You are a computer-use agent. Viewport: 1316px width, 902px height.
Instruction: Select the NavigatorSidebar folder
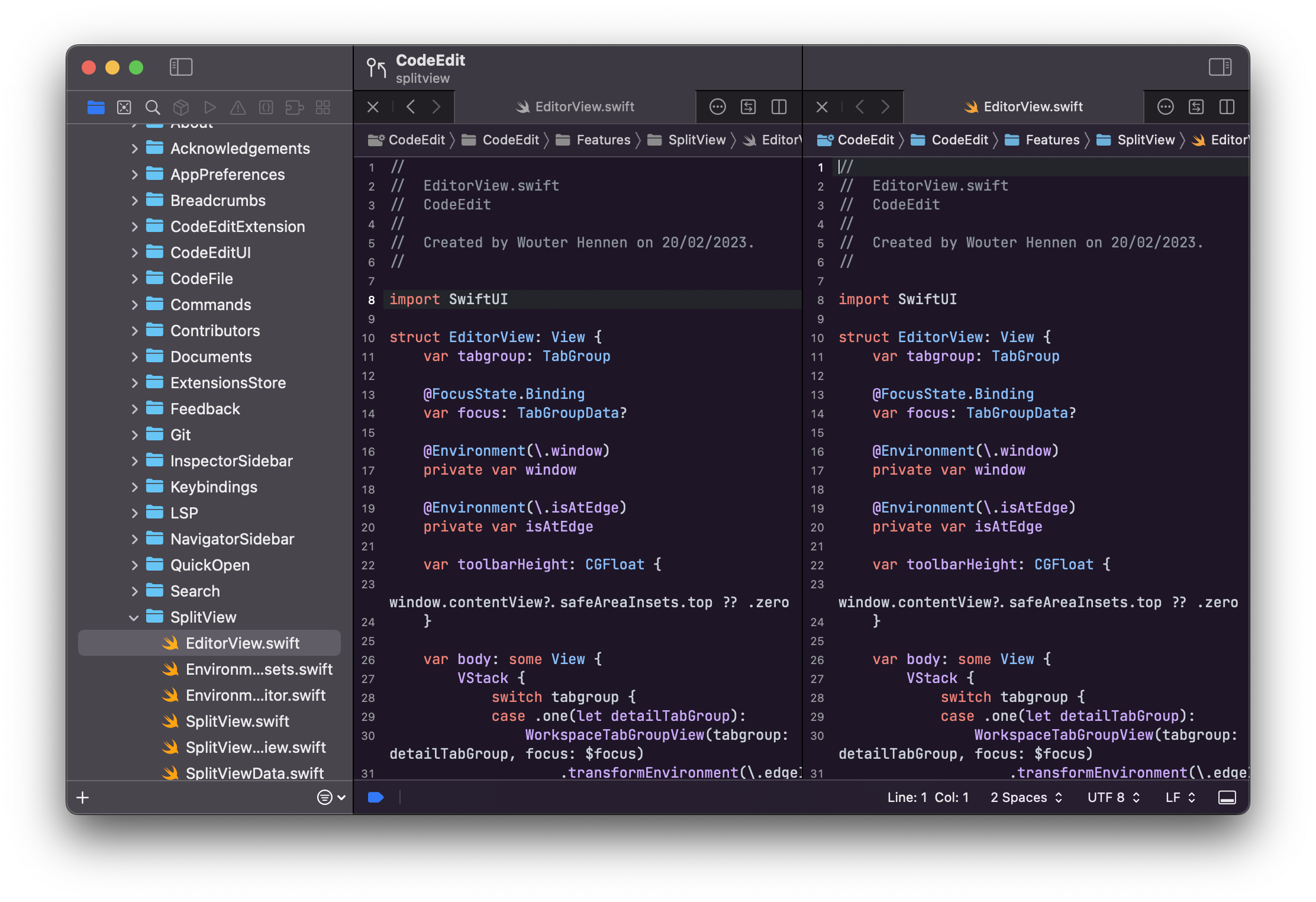tap(210, 539)
